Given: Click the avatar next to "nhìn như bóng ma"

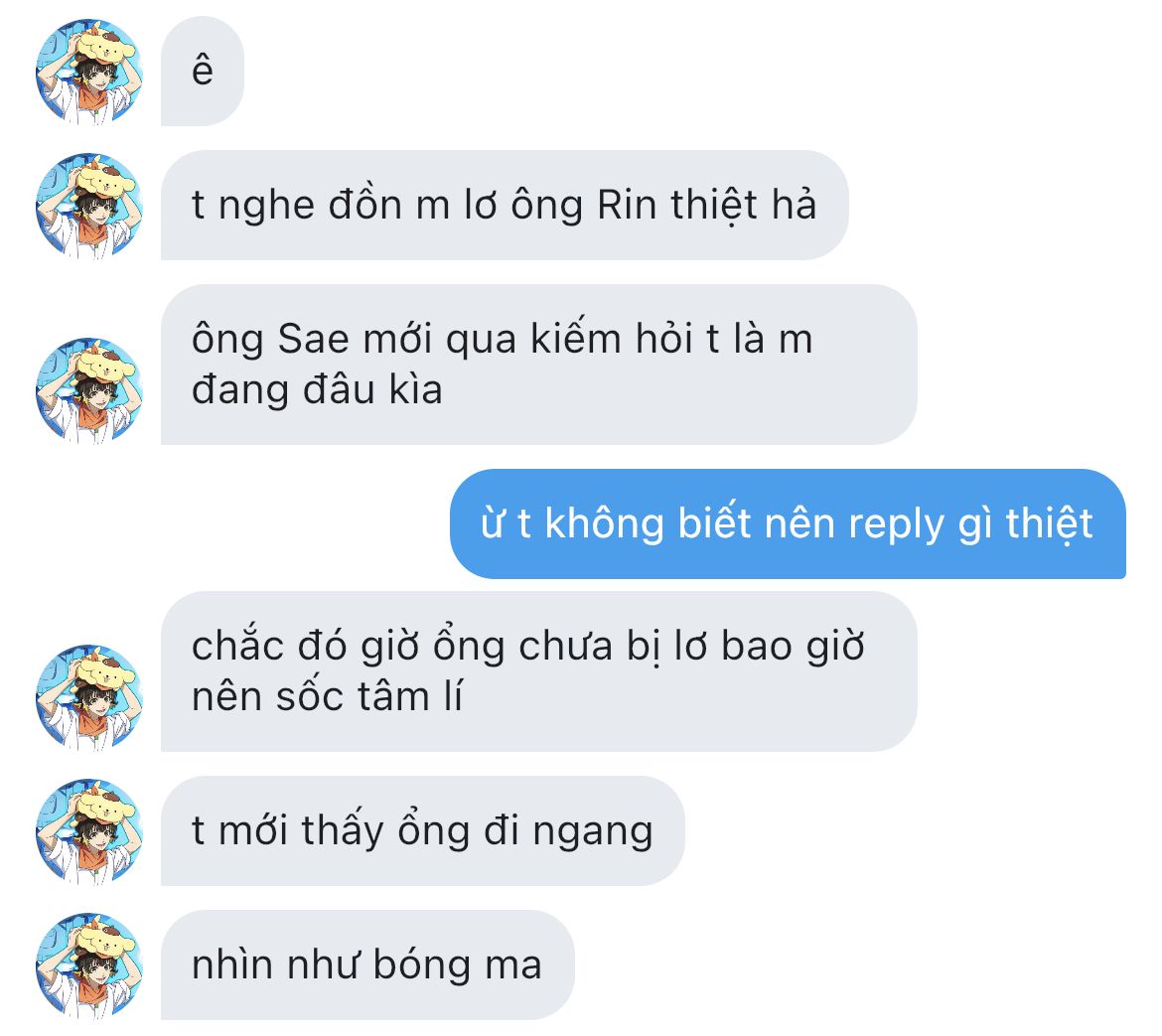Looking at the screenshot, I should (89, 965).
